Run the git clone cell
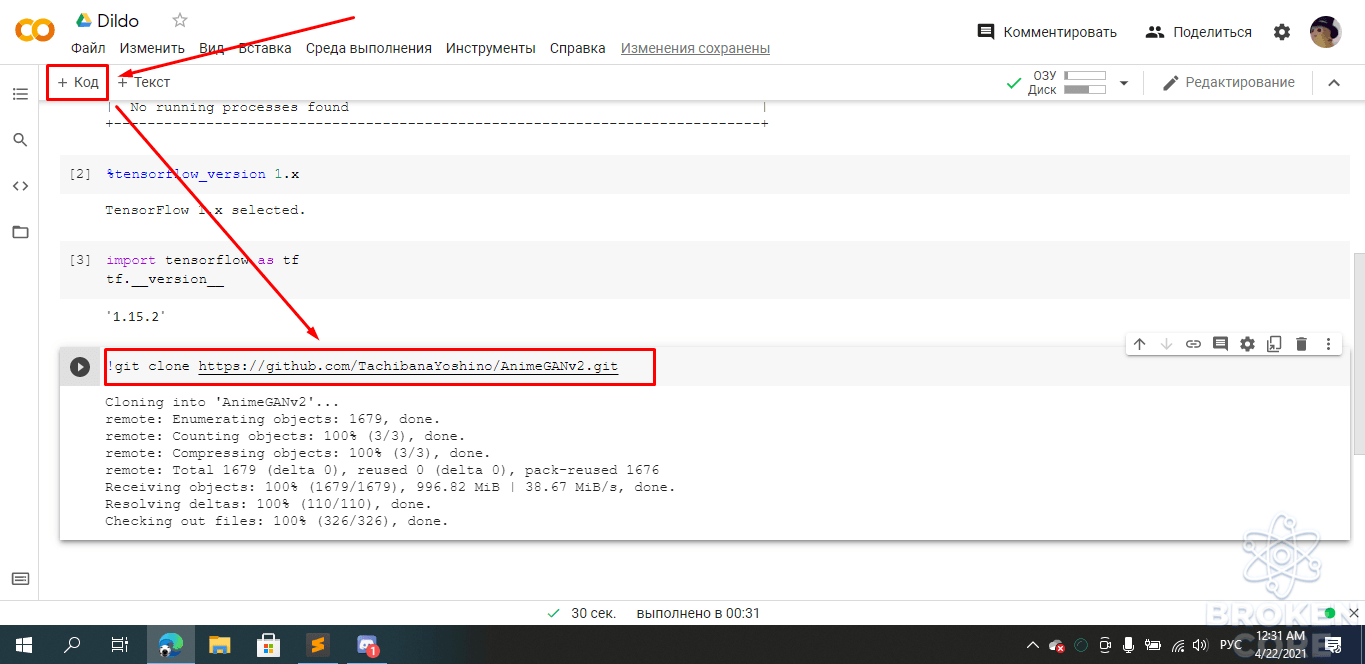The height and width of the screenshot is (664, 1365). coord(80,367)
